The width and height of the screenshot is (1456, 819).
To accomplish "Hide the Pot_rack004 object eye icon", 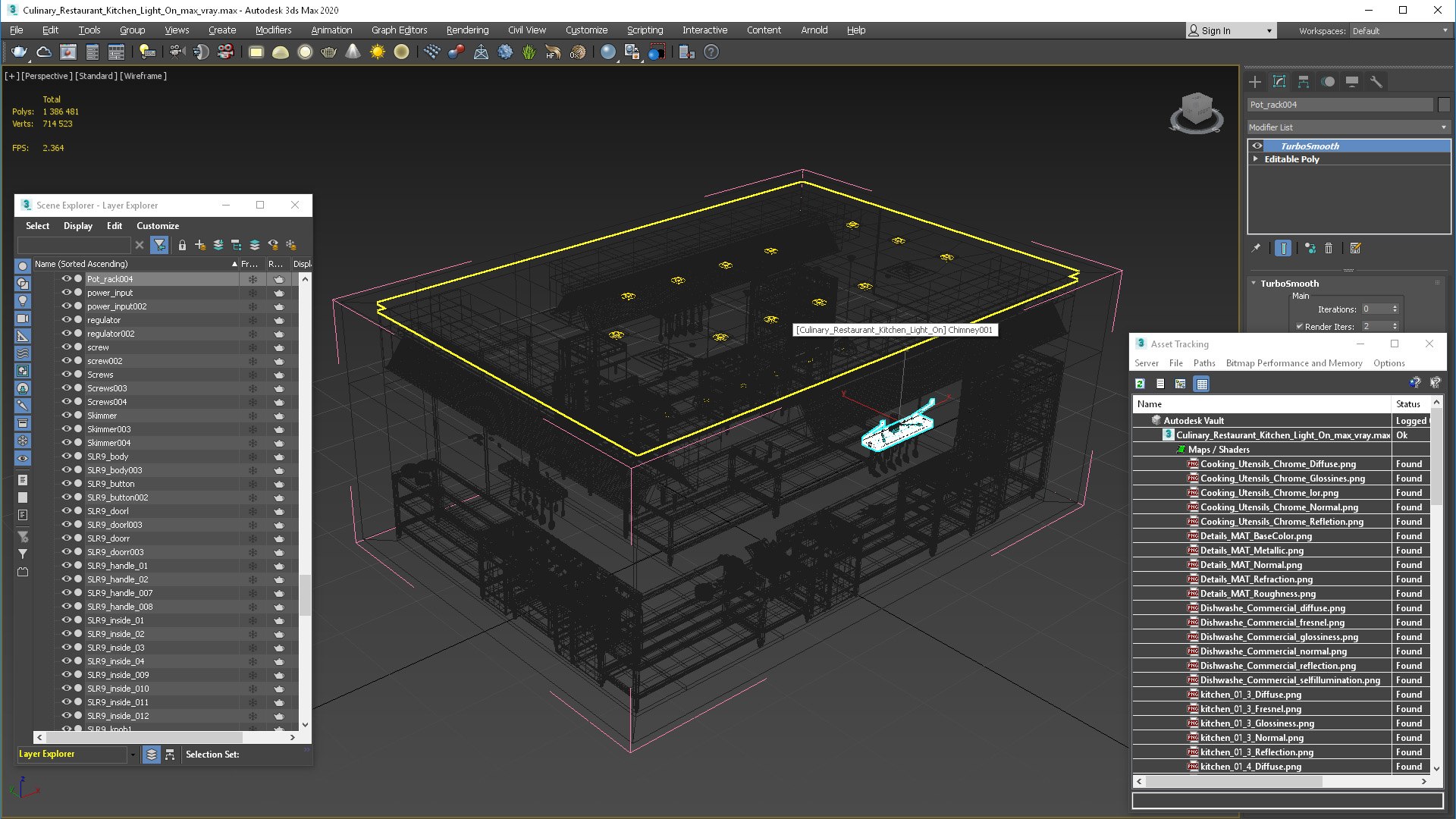I will 66,279.
